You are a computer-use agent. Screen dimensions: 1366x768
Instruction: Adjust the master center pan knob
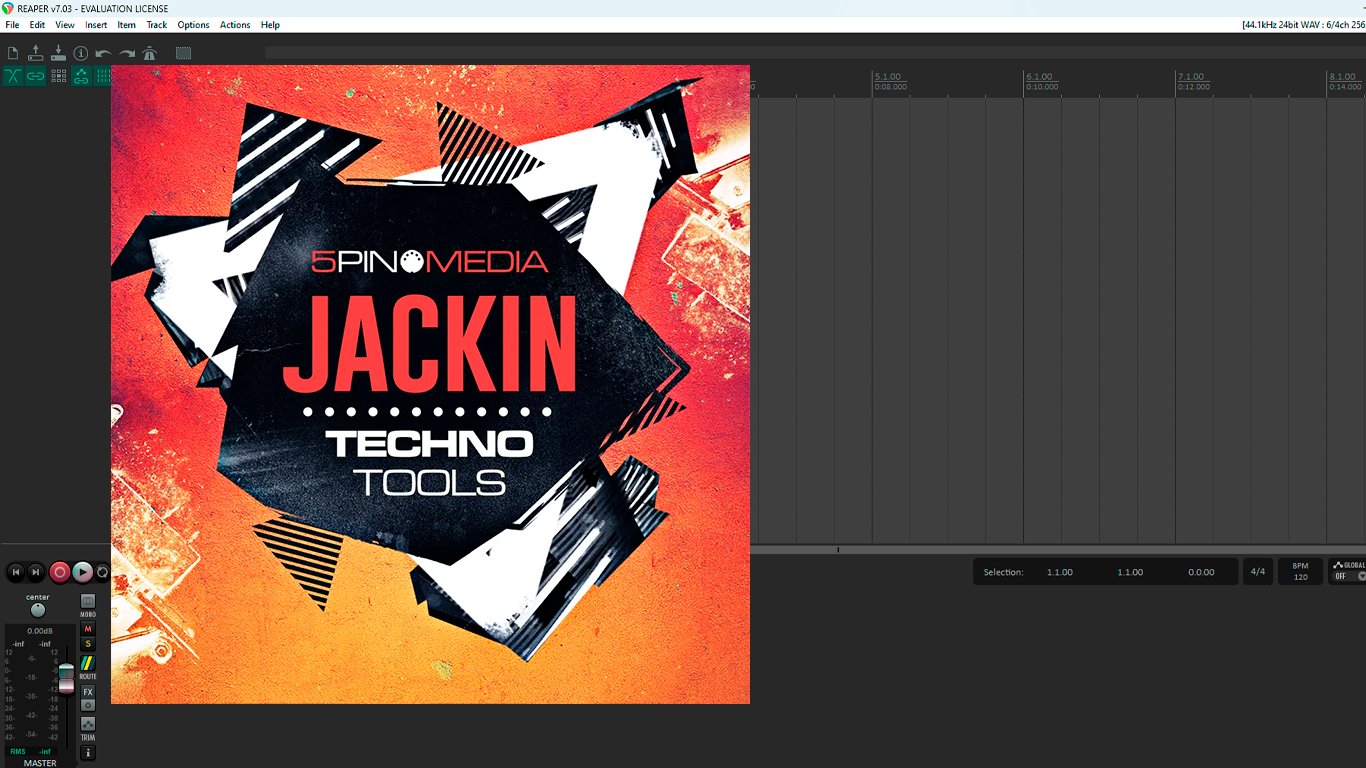coord(38,610)
